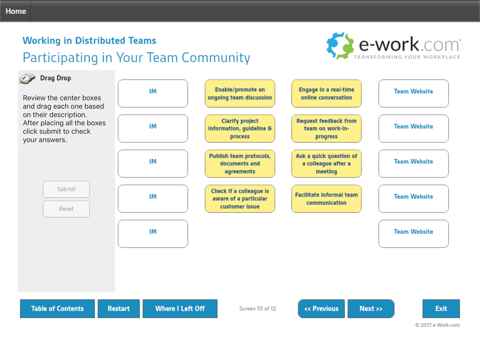Click the 'Drag Drop' label
Viewport: 480px width, 360px height.
pyautogui.click(x=55, y=78)
